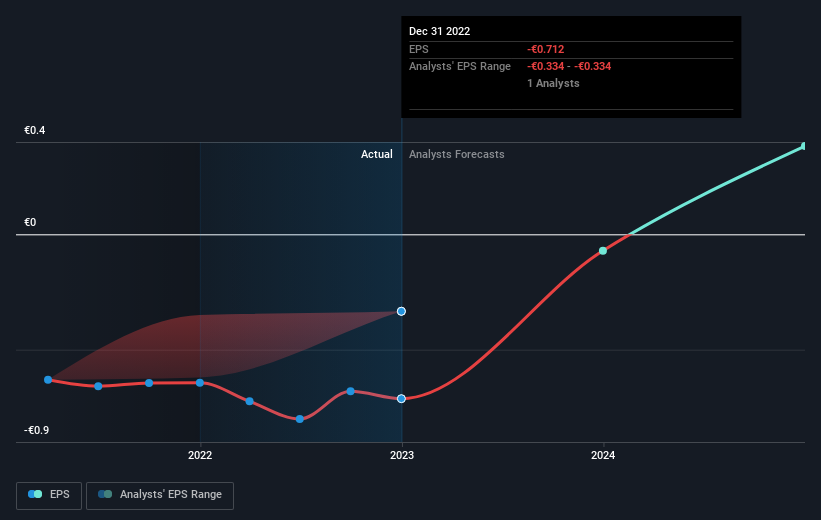
Task: Select the 2024 forecast EPS point
Action: (x=603, y=251)
